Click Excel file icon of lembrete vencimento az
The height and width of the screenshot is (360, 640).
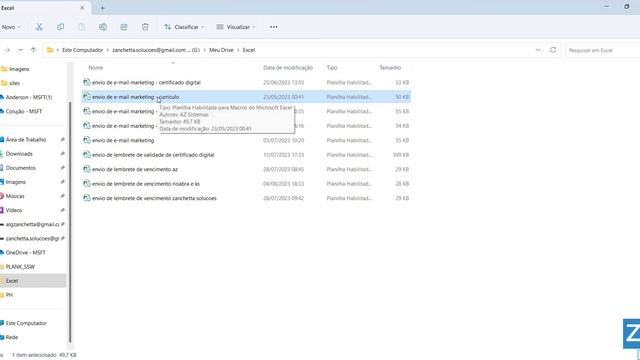pos(87,169)
